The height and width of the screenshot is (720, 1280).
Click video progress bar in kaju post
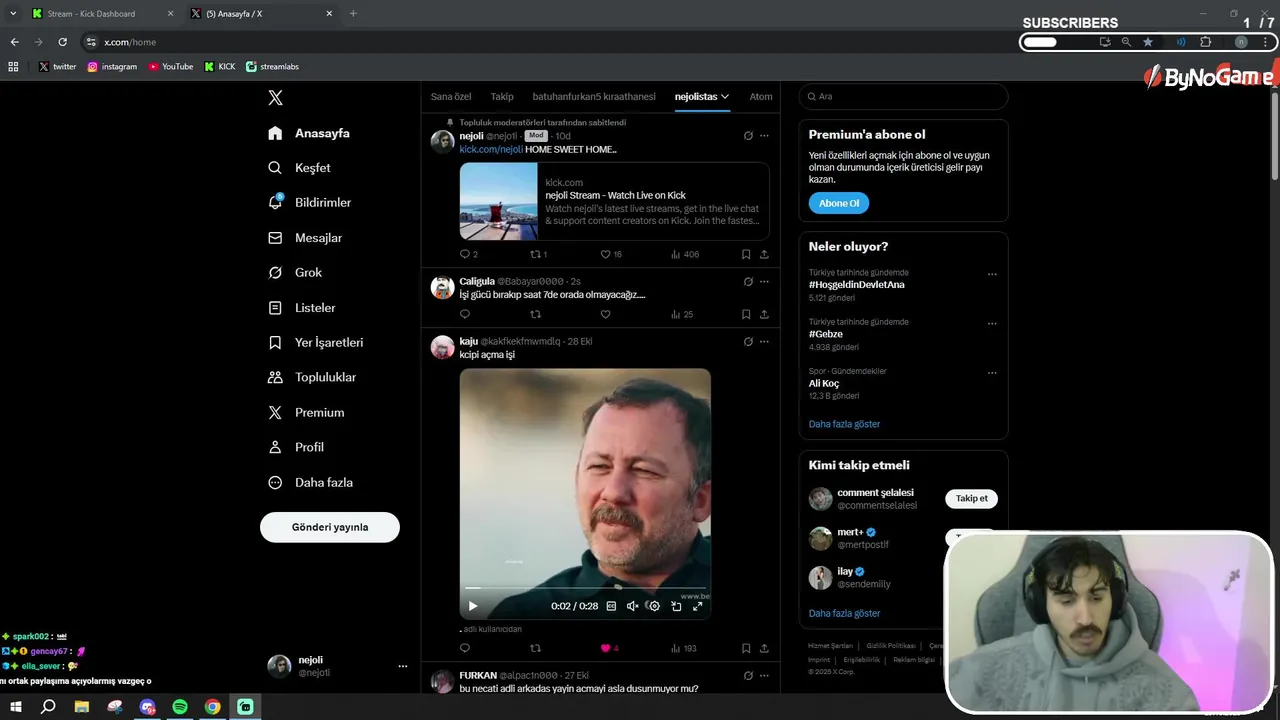coord(585,588)
